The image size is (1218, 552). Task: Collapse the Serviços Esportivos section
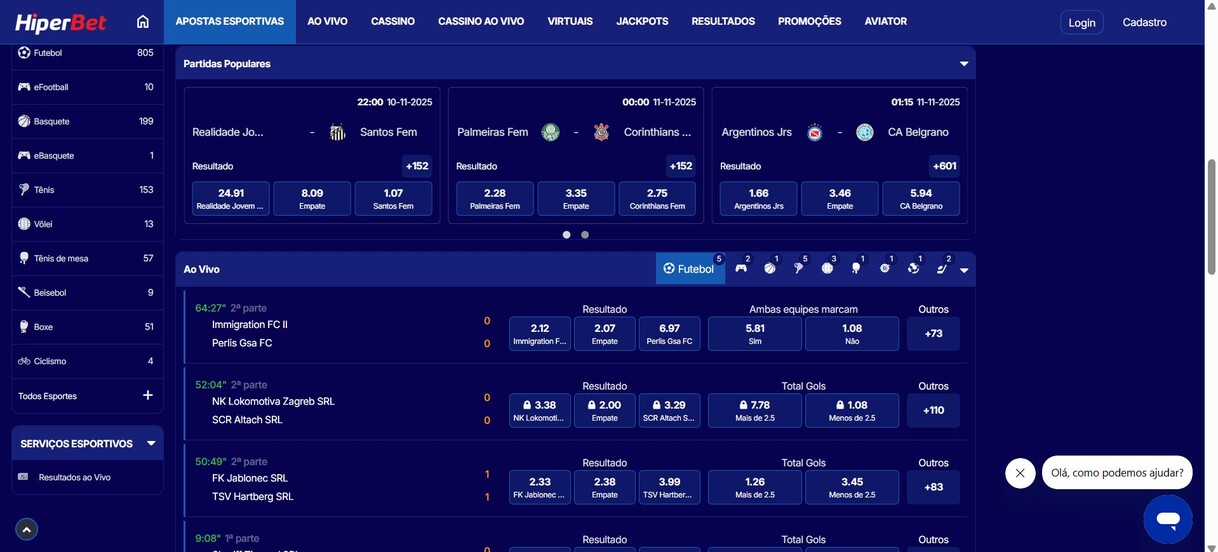[x=151, y=443]
